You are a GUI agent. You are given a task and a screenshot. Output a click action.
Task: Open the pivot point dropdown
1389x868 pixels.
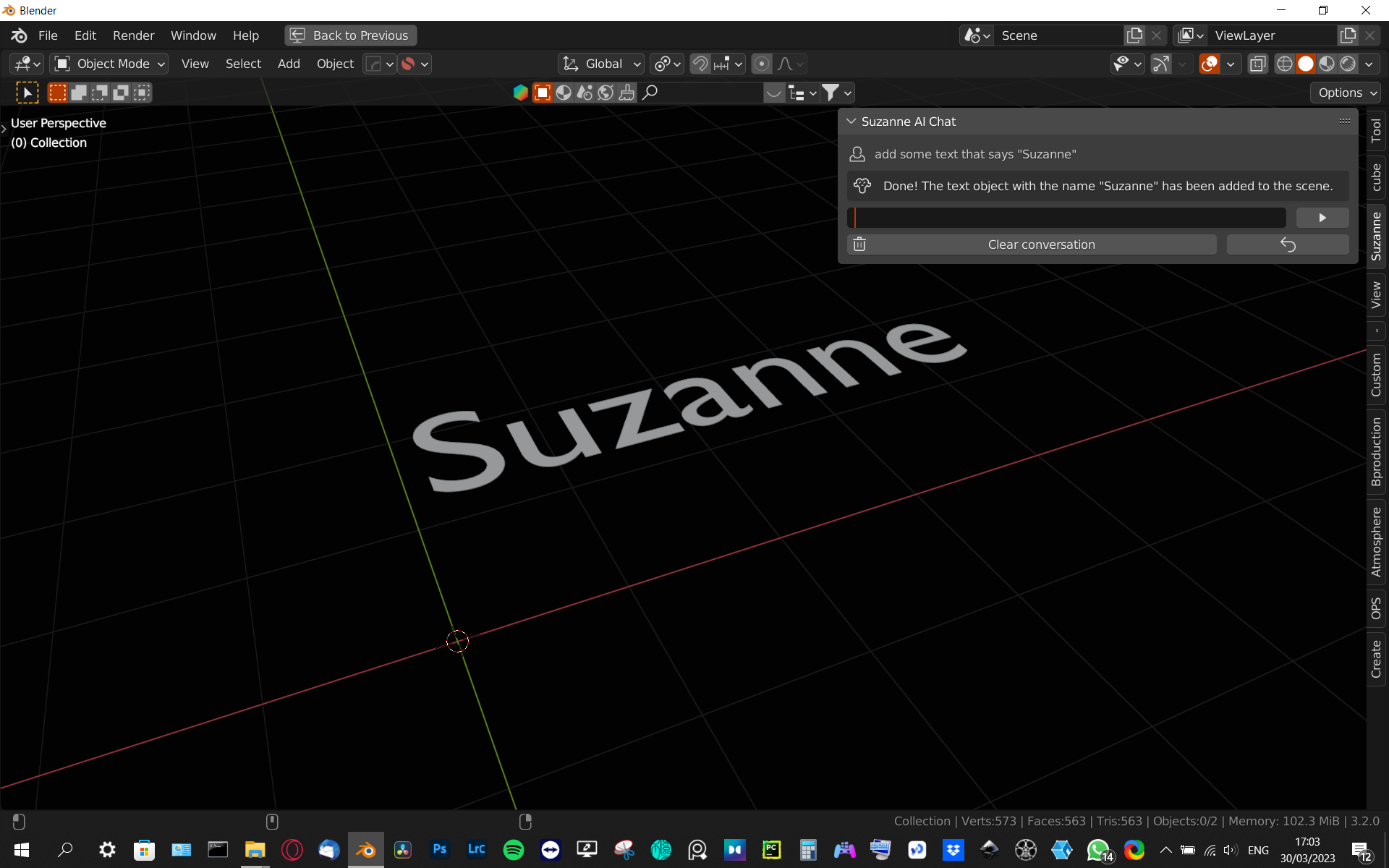click(x=666, y=64)
